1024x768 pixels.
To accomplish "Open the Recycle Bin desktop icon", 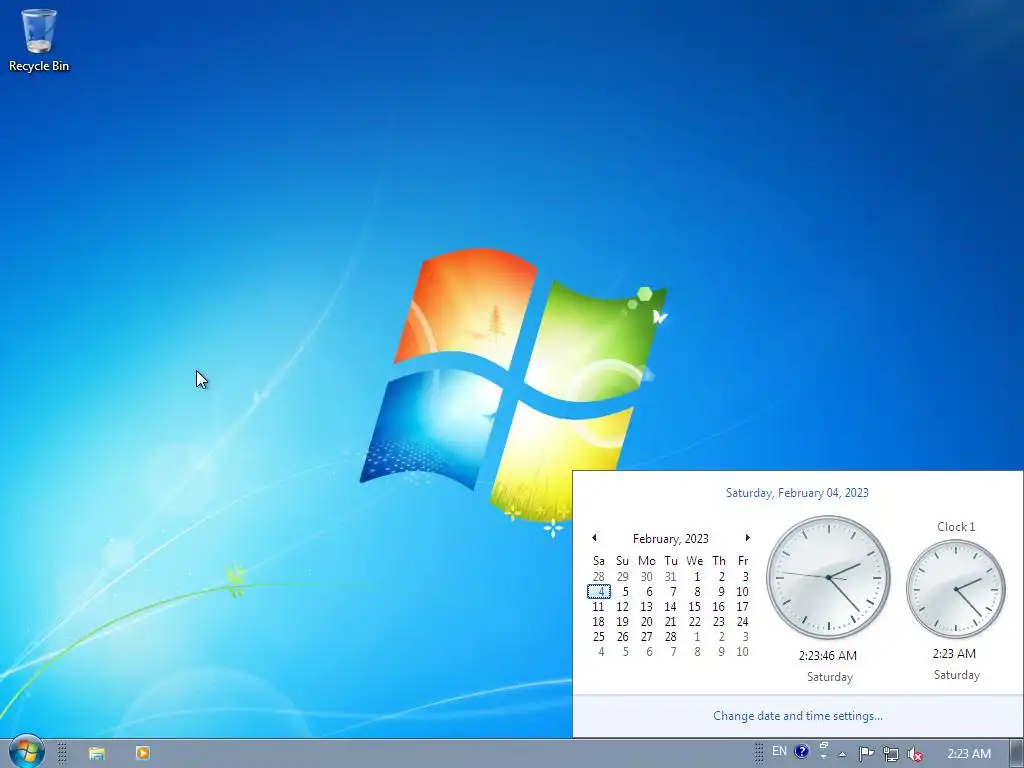I will click(39, 40).
